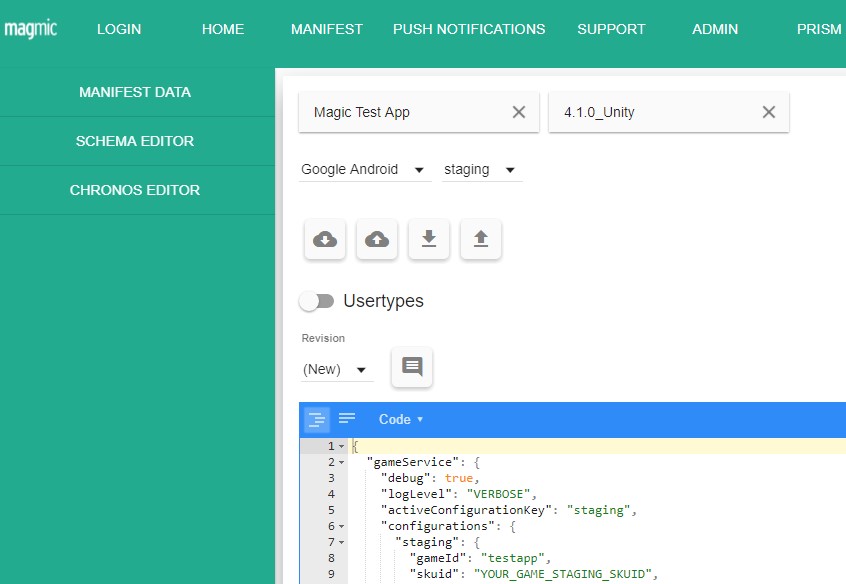Open the revision comment icon button
The height and width of the screenshot is (584, 846).
(412, 367)
